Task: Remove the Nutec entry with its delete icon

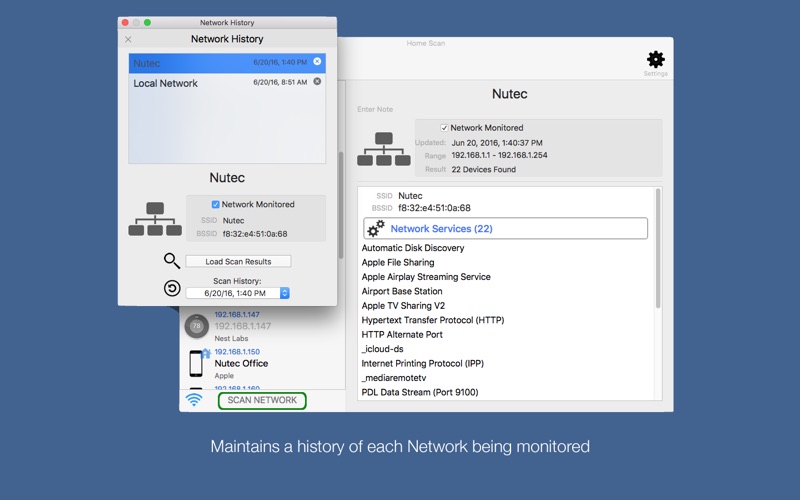Action: point(317,62)
